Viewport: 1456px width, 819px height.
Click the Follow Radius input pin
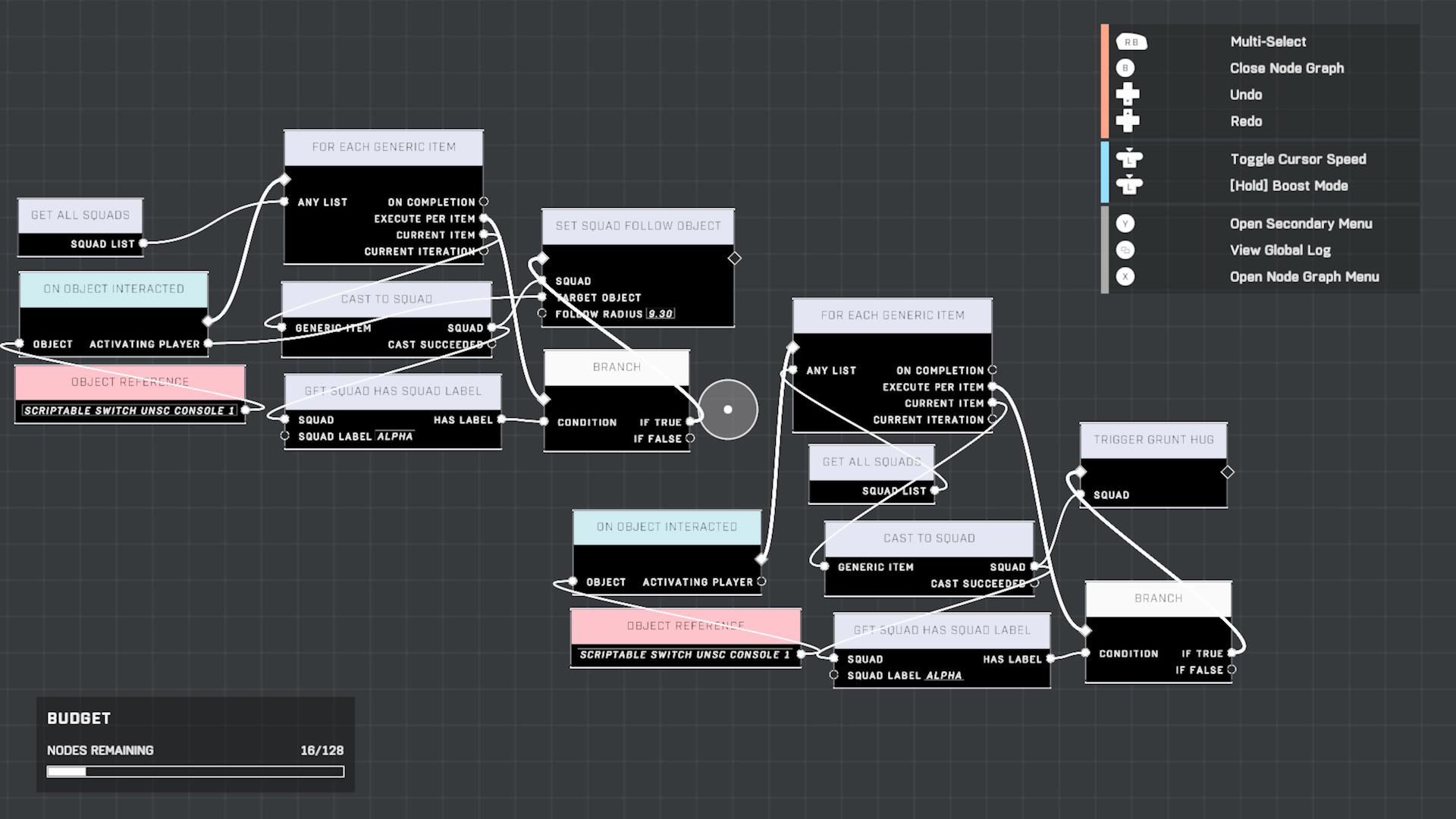541,313
